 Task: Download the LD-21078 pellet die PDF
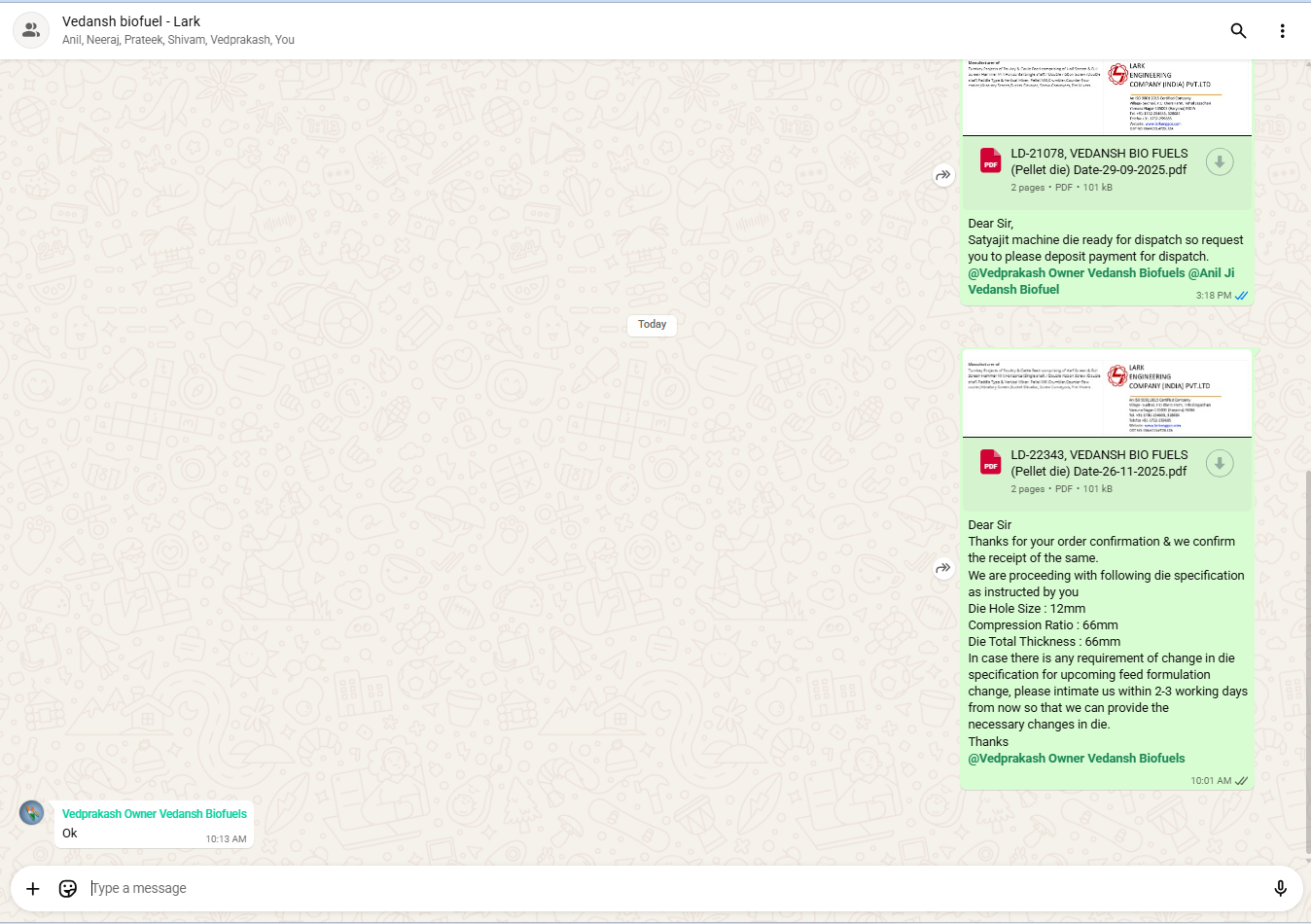pyautogui.click(x=1219, y=162)
